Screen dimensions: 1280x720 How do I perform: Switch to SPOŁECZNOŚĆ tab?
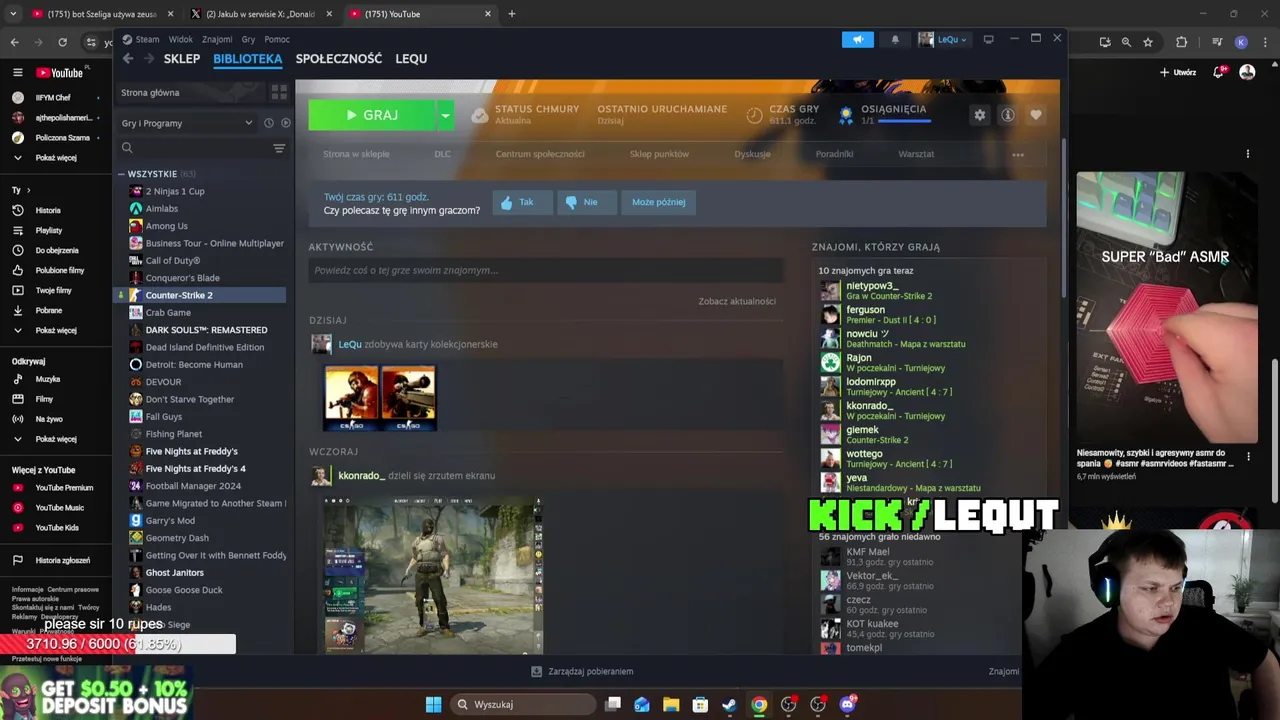[x=339, y=59]
